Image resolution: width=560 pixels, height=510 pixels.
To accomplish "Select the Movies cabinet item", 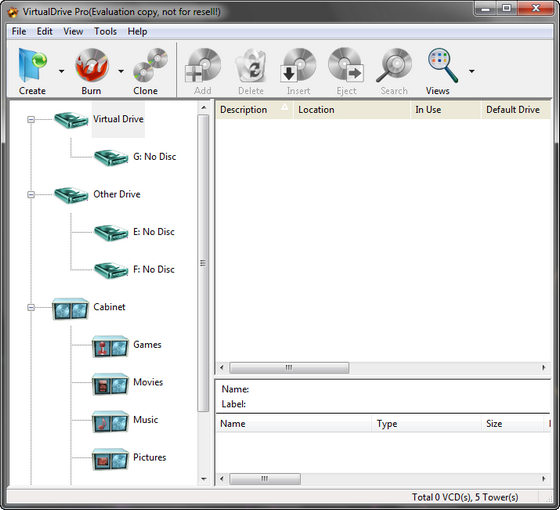I will point(148,382).
